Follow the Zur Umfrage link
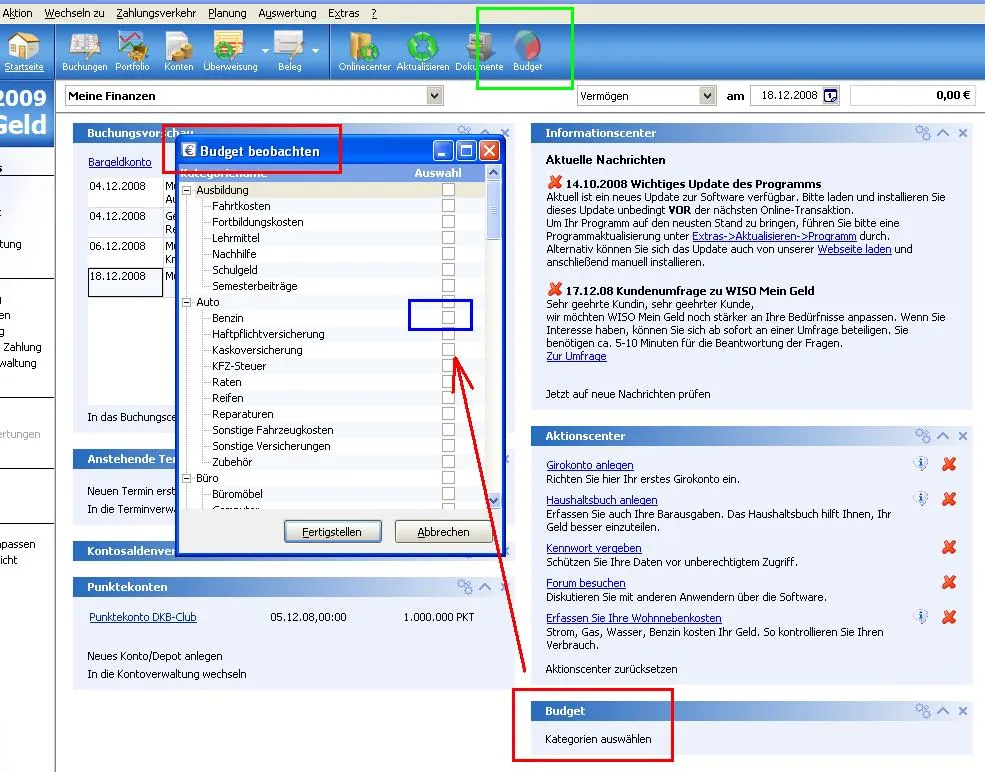This screenshot has height=772, width=985. [x=575, y=356]
